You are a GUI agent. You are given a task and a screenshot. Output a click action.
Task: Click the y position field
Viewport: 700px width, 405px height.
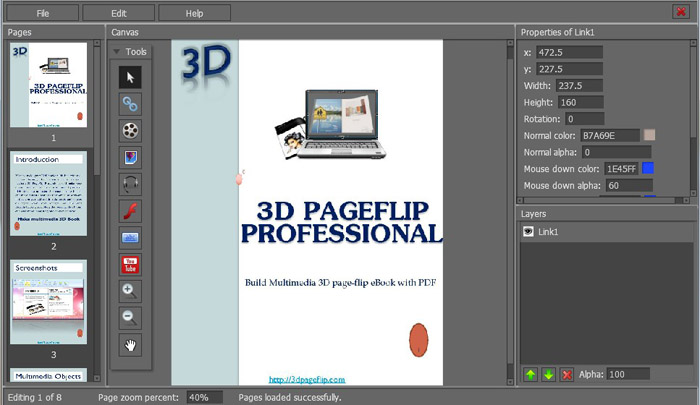click(569, 69)
